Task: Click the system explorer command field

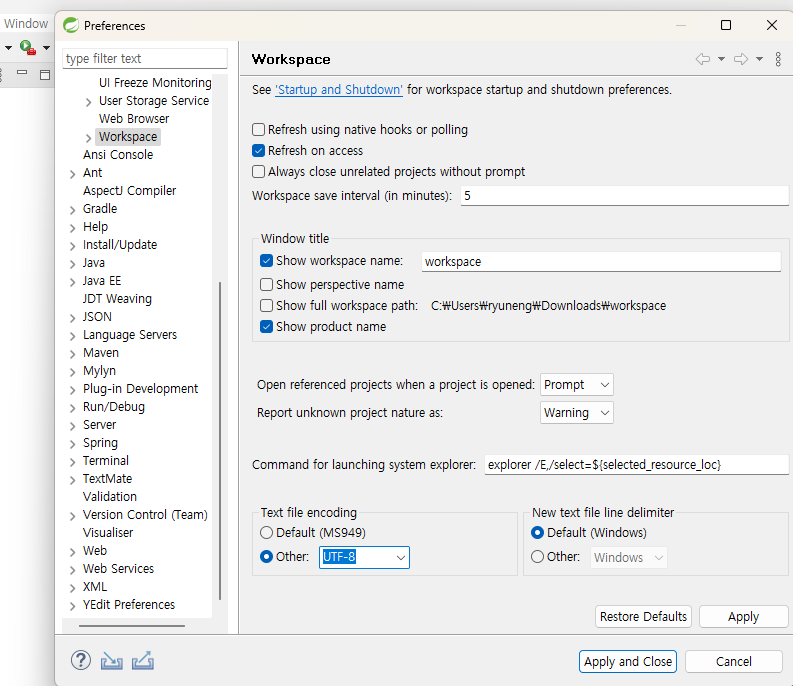Action: click(636, 464)
